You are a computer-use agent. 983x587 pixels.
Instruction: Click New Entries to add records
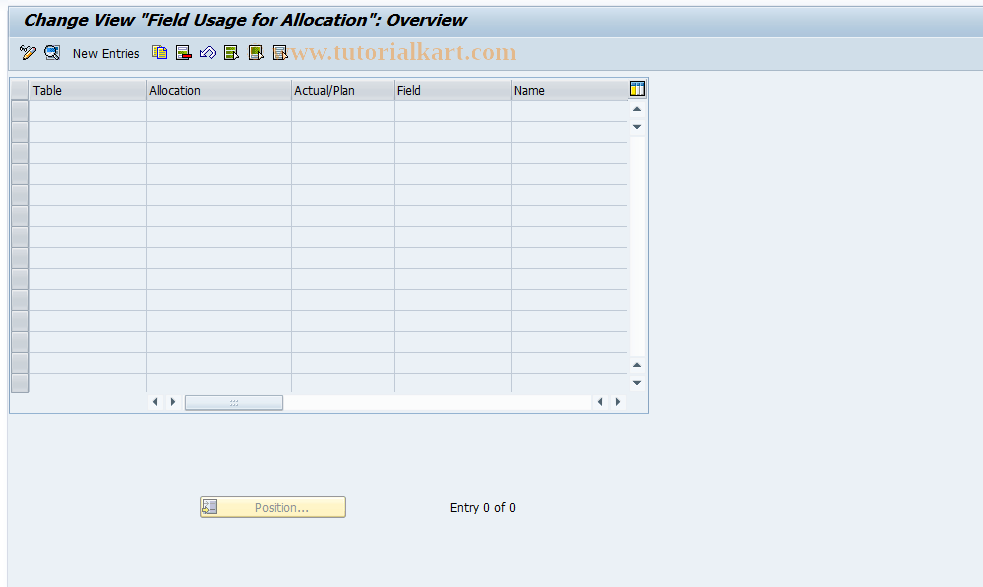coord(106,53)
